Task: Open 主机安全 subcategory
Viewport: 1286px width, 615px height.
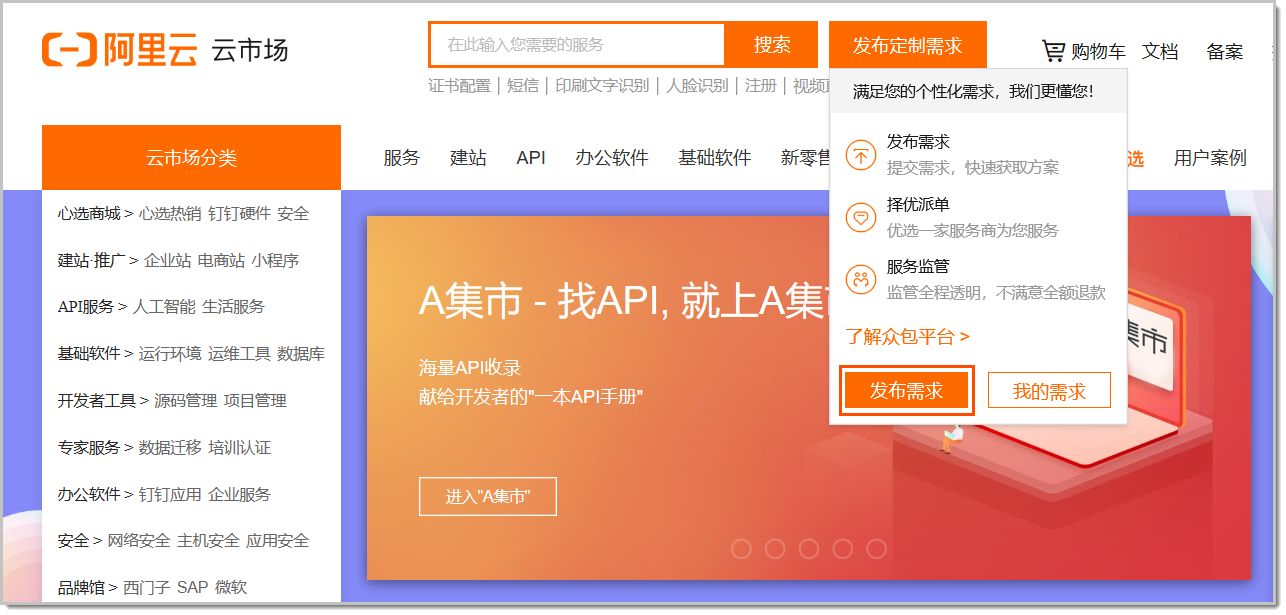Action: tap(208, 541)
